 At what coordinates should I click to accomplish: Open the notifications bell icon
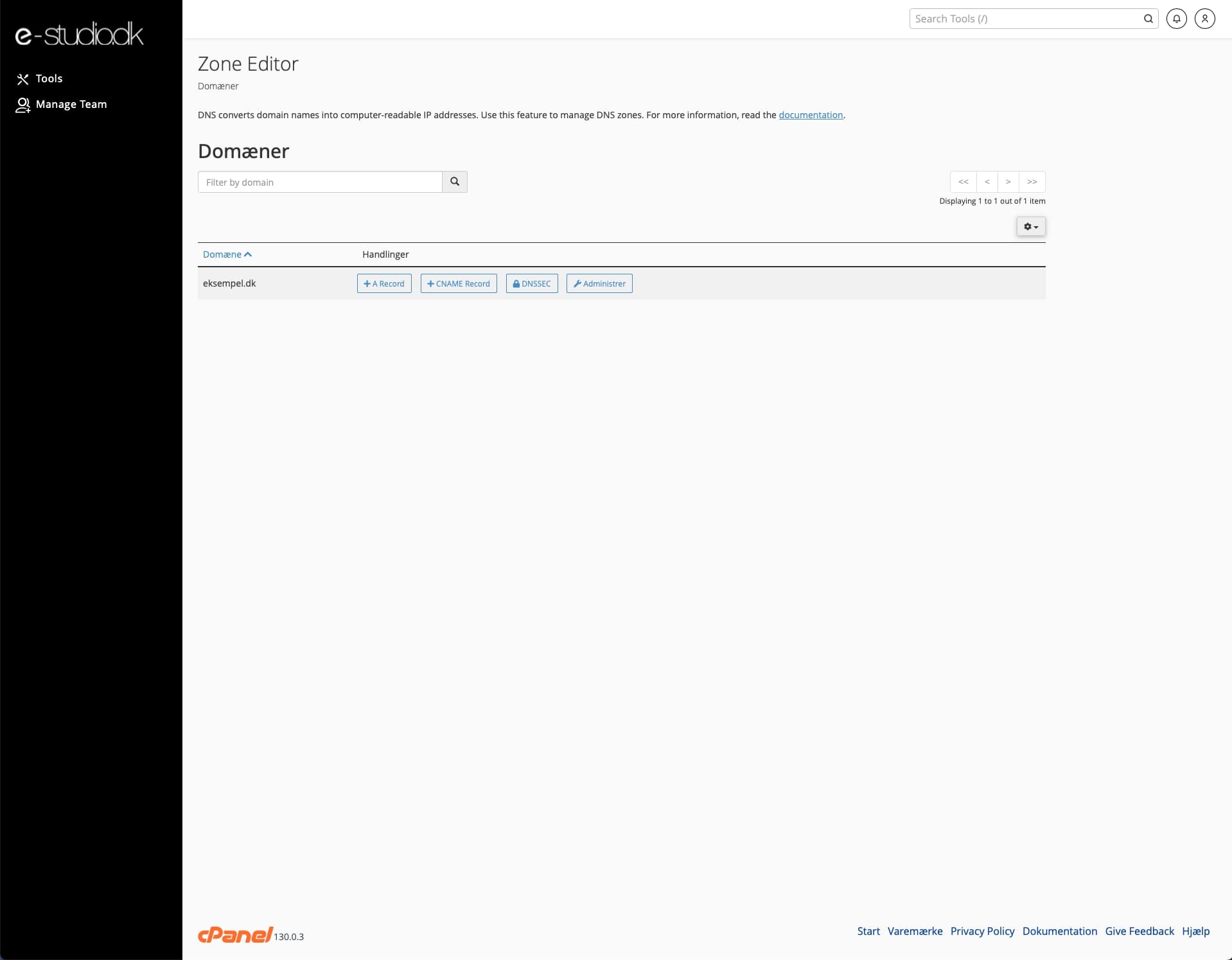(x=1176, y=19)
